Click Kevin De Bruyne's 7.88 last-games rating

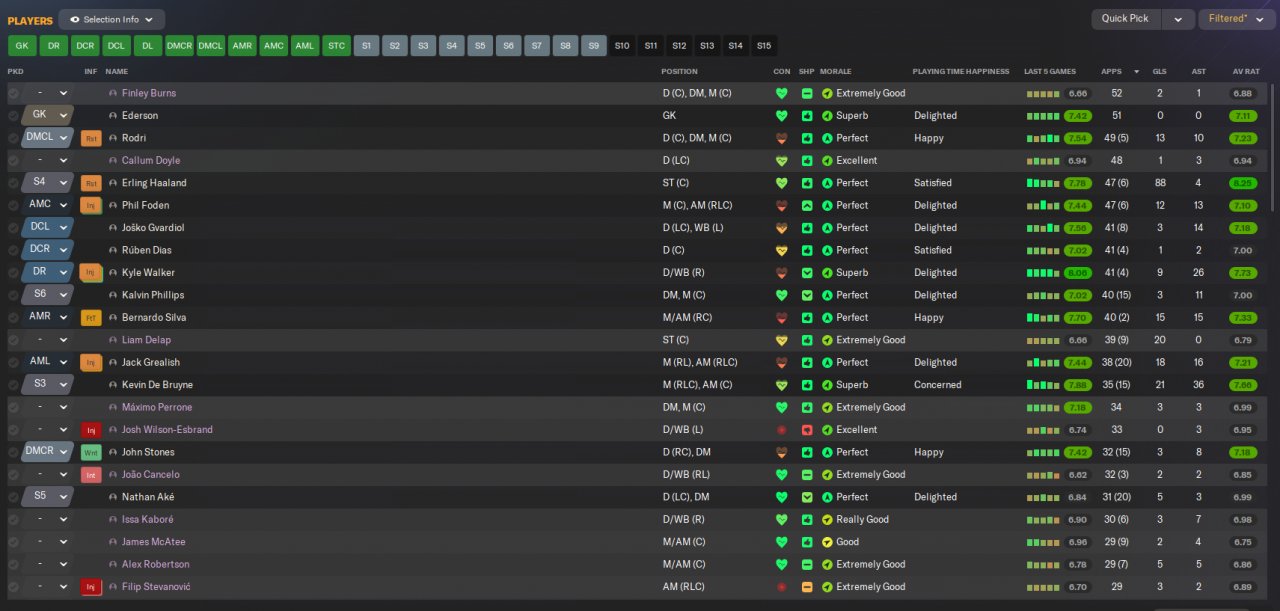[x=1077, y=385]
